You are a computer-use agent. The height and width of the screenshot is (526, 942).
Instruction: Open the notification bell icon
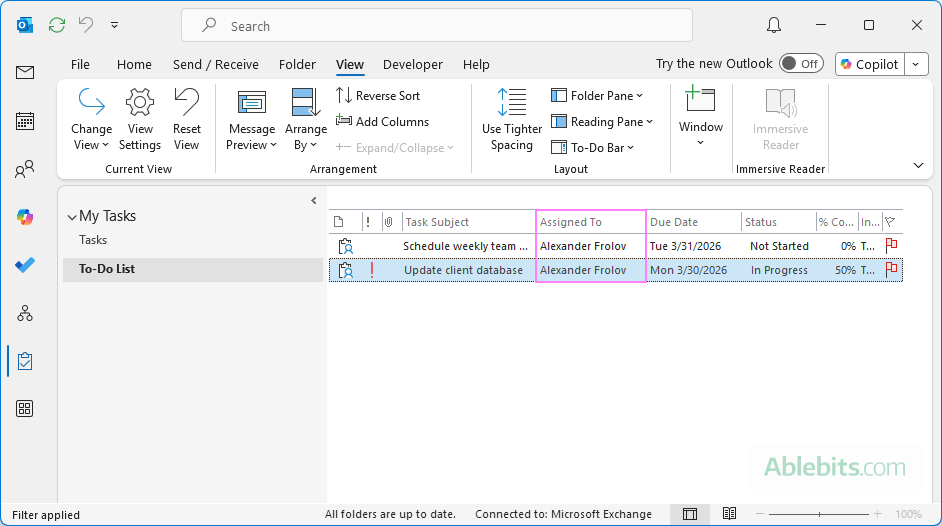tap(774, 25)
